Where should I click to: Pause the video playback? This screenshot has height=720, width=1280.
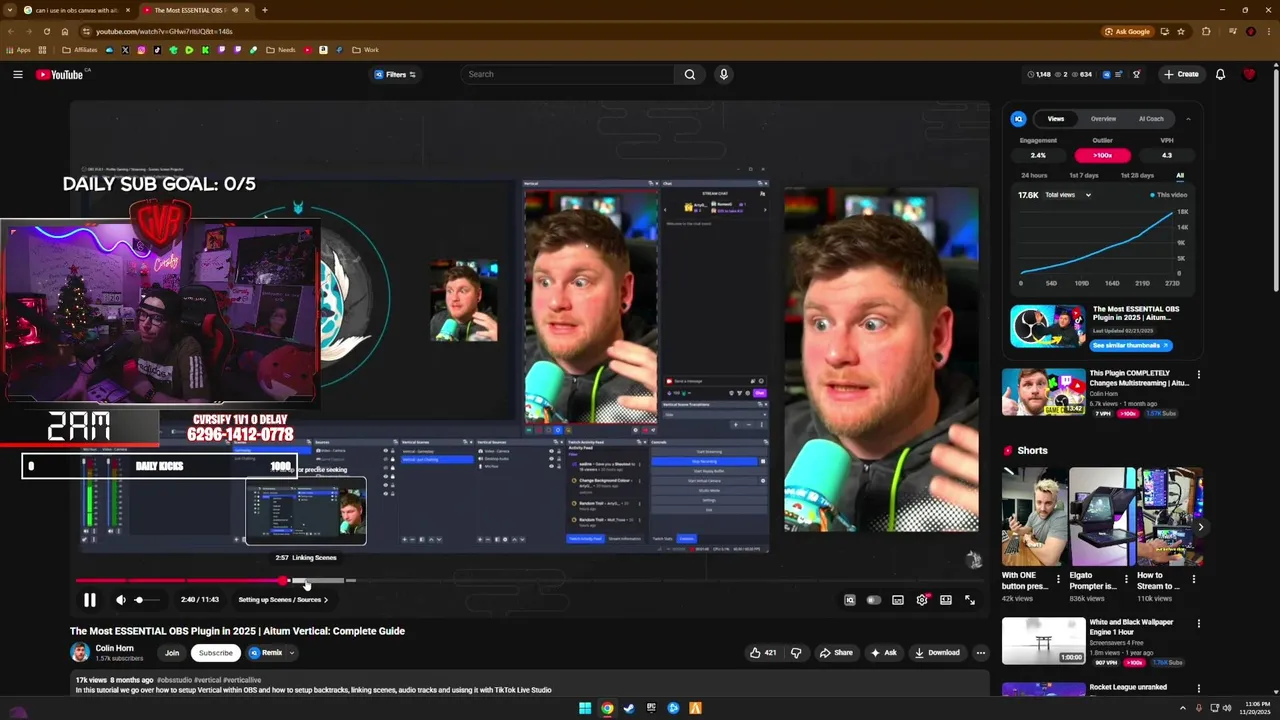(x=89, y=600)
